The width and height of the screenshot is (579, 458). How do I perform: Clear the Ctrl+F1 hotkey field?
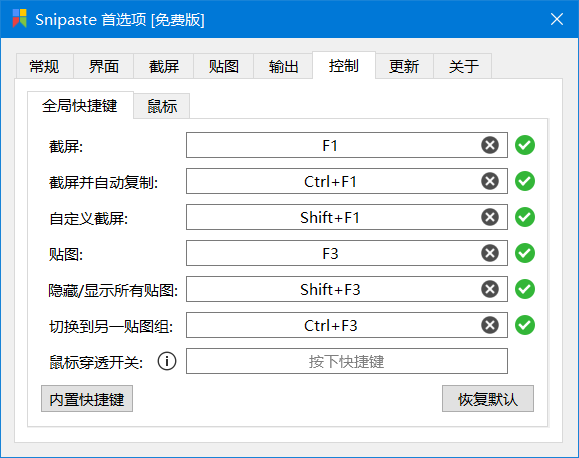click(x=490, y=181)
